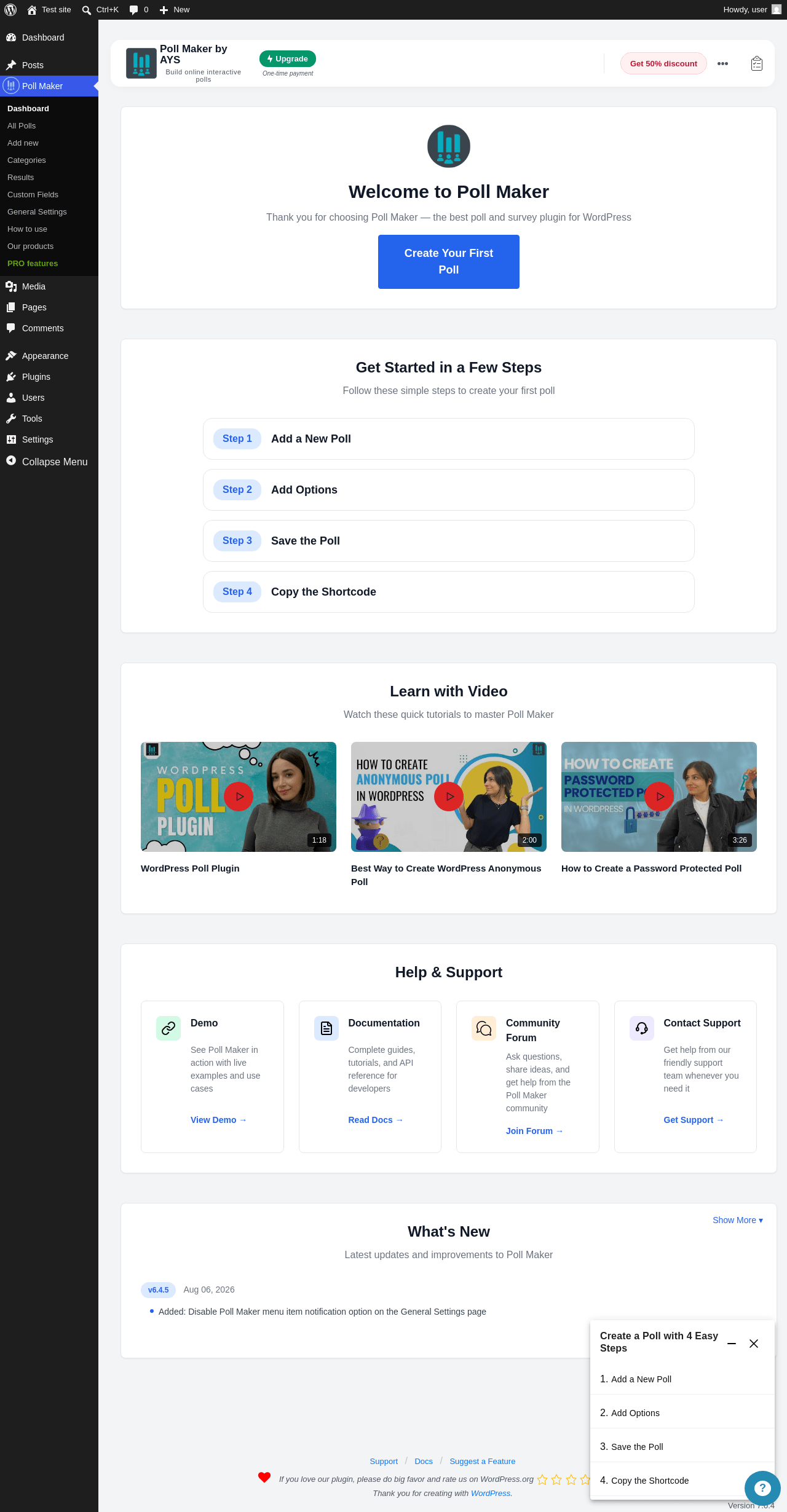Image resolution: width=787 pixels, height=1512 pixels.
Task: Open Media in the sidebar
Action: pyautogui.click(x=49, y=286)
